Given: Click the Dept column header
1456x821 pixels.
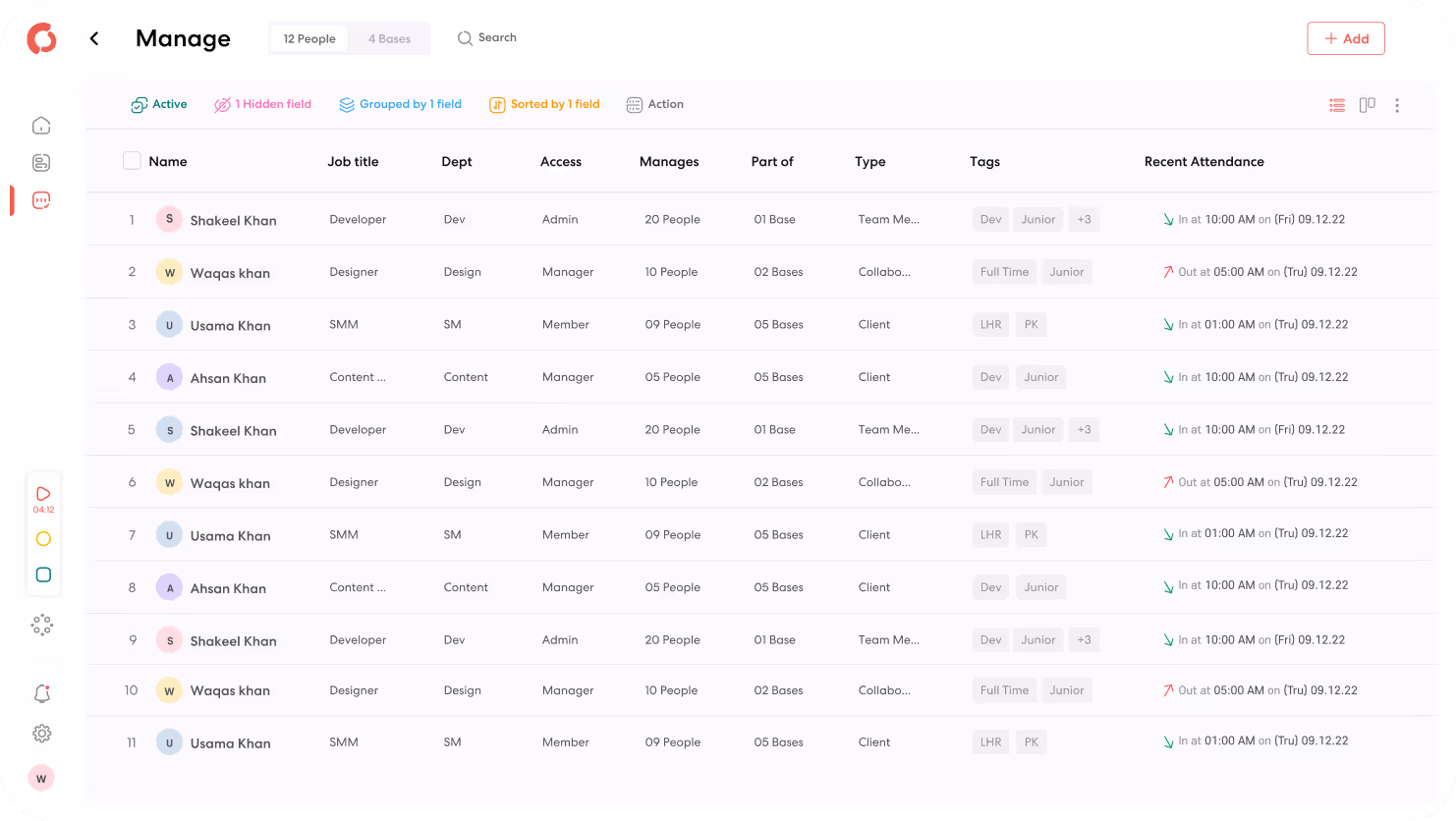Looking at the screenshot, I should [x=457, y=162].
